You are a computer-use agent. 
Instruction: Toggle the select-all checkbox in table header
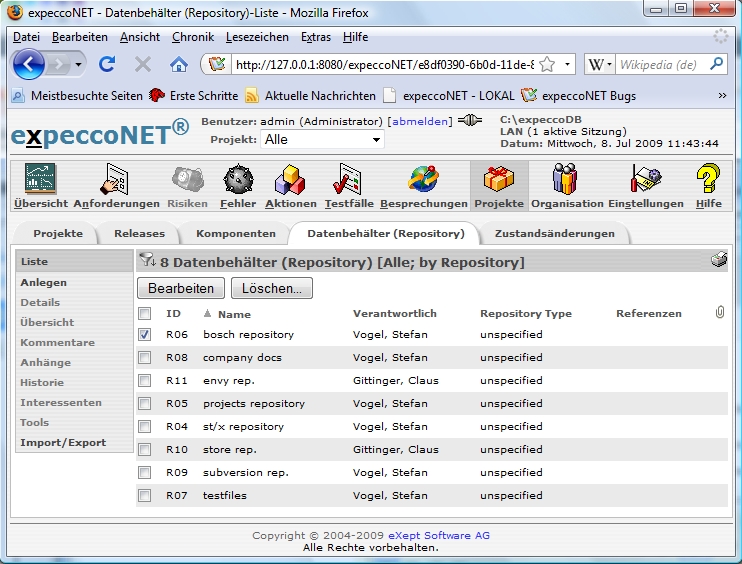[x=145, y=314]
